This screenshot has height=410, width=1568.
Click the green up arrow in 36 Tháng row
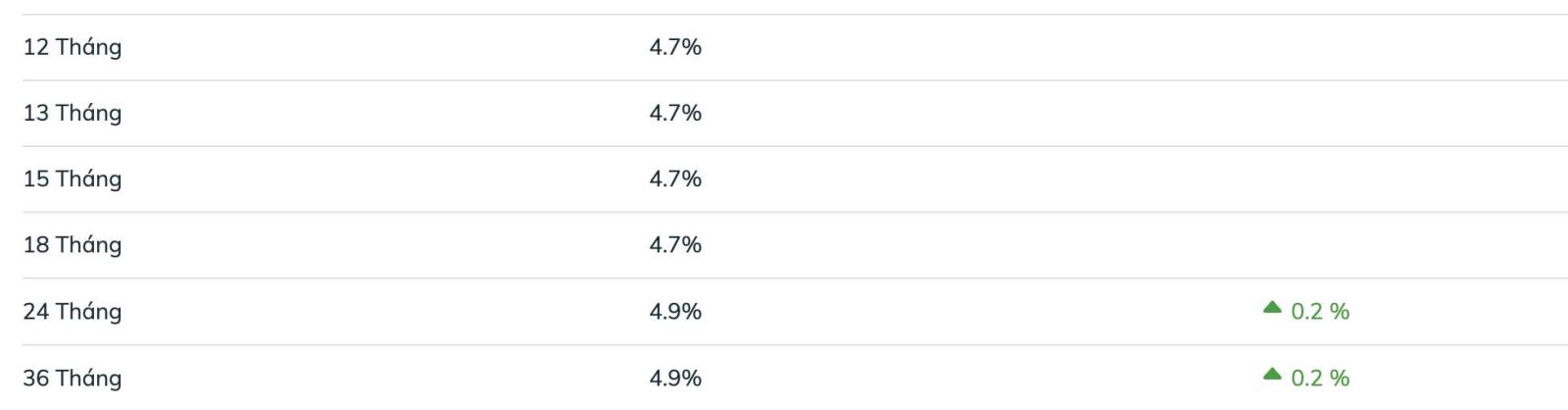[x=1272, y=374]
